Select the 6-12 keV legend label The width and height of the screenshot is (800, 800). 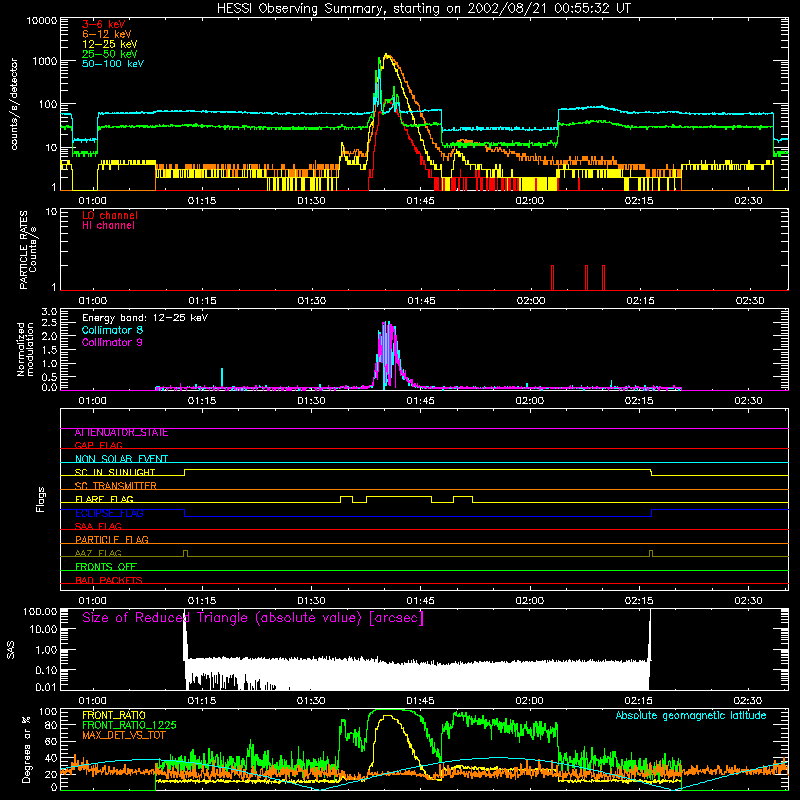[107, 34]
